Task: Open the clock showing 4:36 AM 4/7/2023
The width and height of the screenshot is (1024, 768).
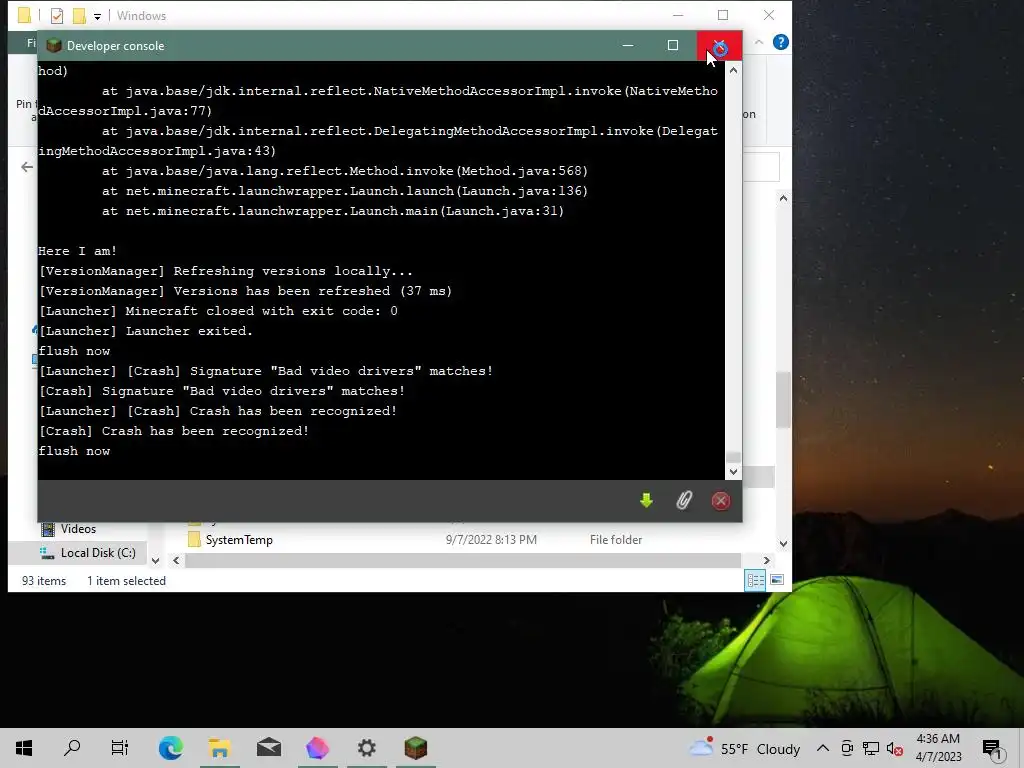Action: (938, 748)
